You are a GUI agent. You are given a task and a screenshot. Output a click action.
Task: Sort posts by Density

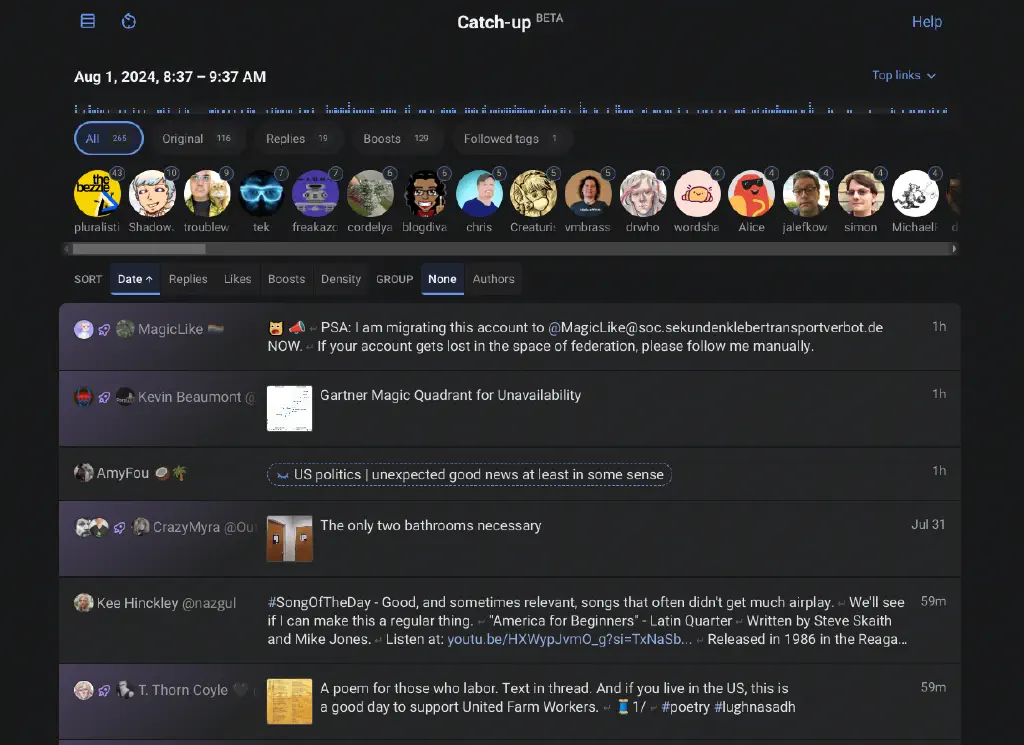pyautogui.click(x=341, y=279)
